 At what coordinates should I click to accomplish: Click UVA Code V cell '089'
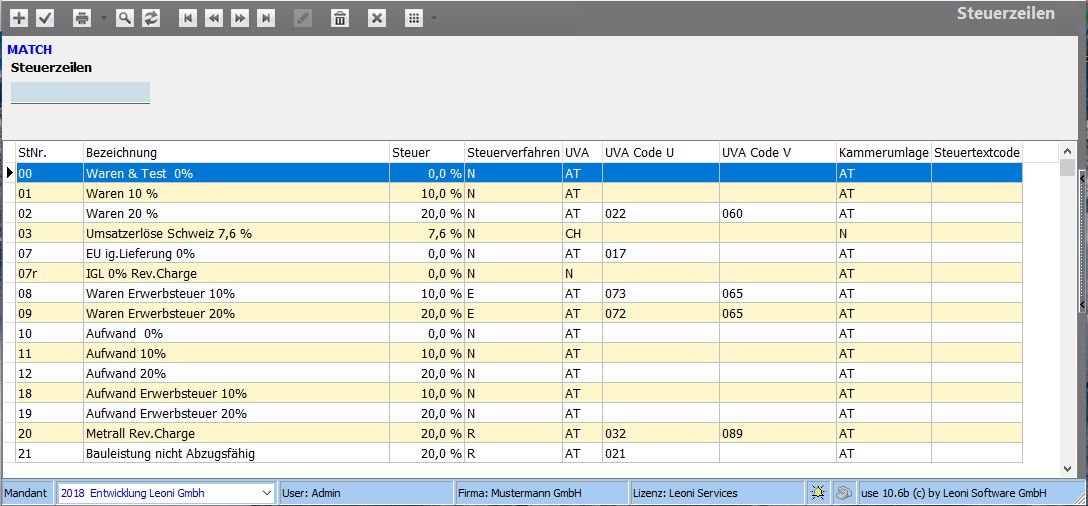coord(778,434)
